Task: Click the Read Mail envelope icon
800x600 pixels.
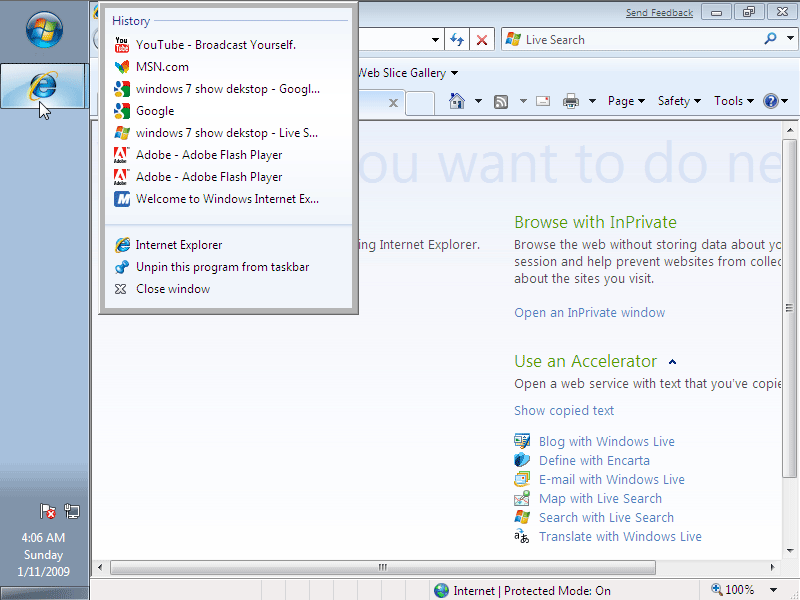Action: coord(543,101)
